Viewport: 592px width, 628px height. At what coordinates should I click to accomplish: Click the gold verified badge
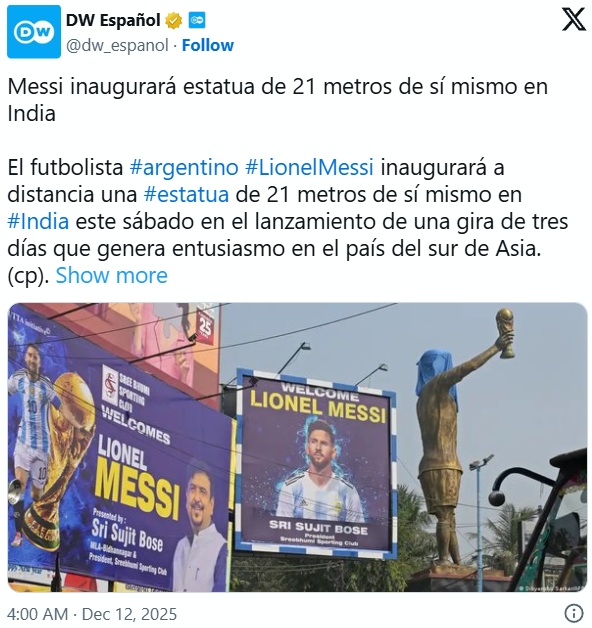pos(173,20)
